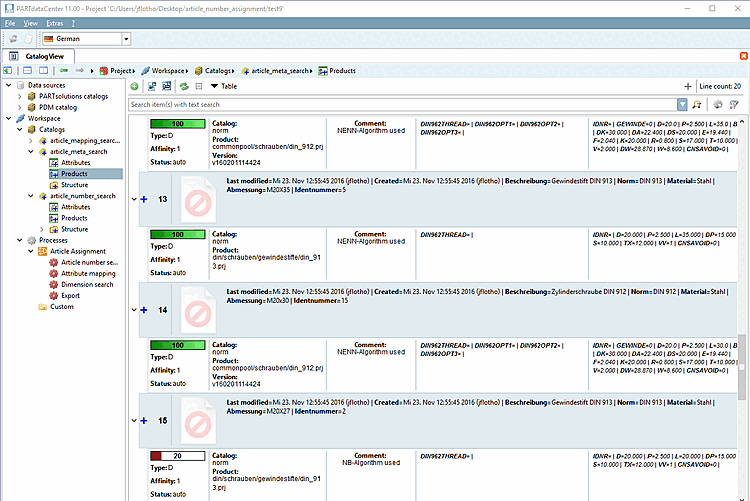Collapse row 14 with its chevron
The image size is (750, 501).
click(x=134, y=310)
